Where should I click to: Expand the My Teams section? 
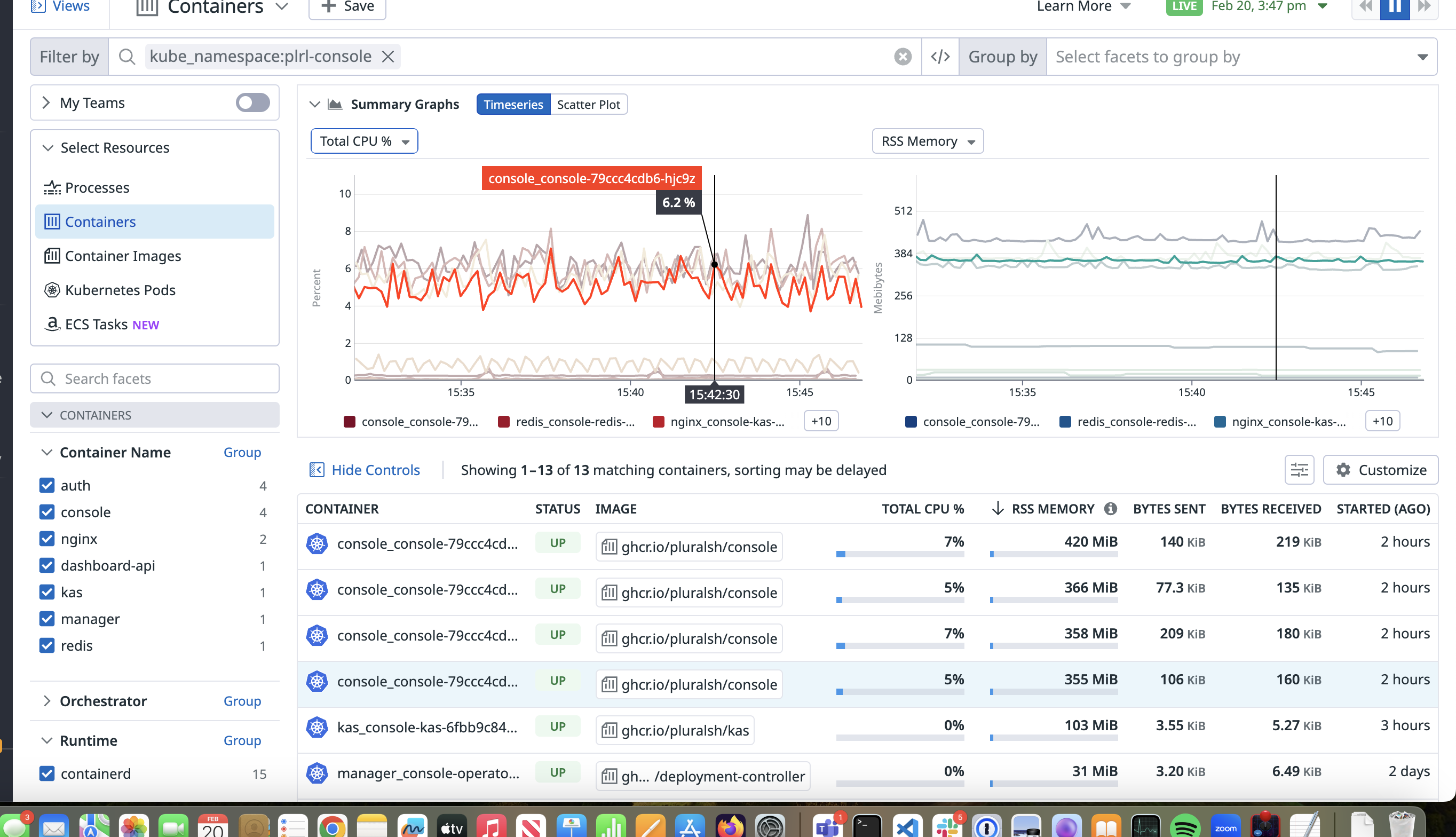tap(46, 102)
